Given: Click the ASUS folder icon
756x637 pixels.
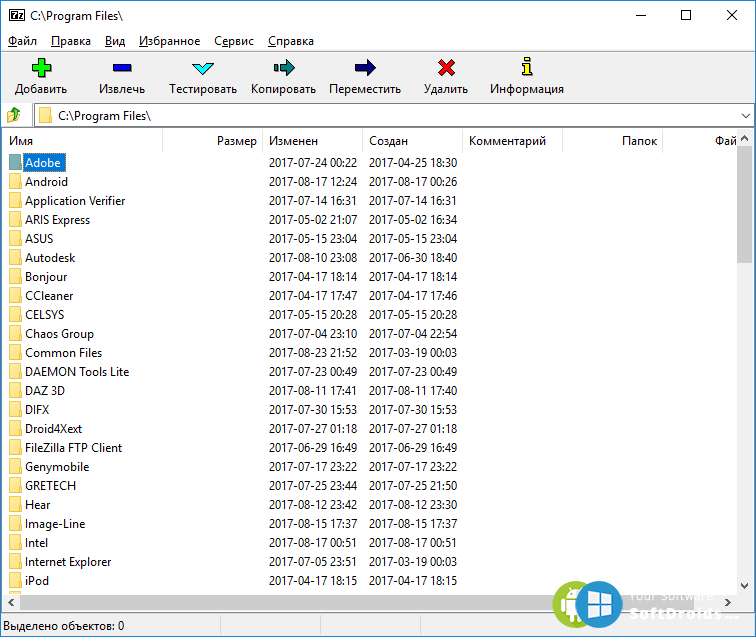Looking at the screenshot, I should coord(15,239).
